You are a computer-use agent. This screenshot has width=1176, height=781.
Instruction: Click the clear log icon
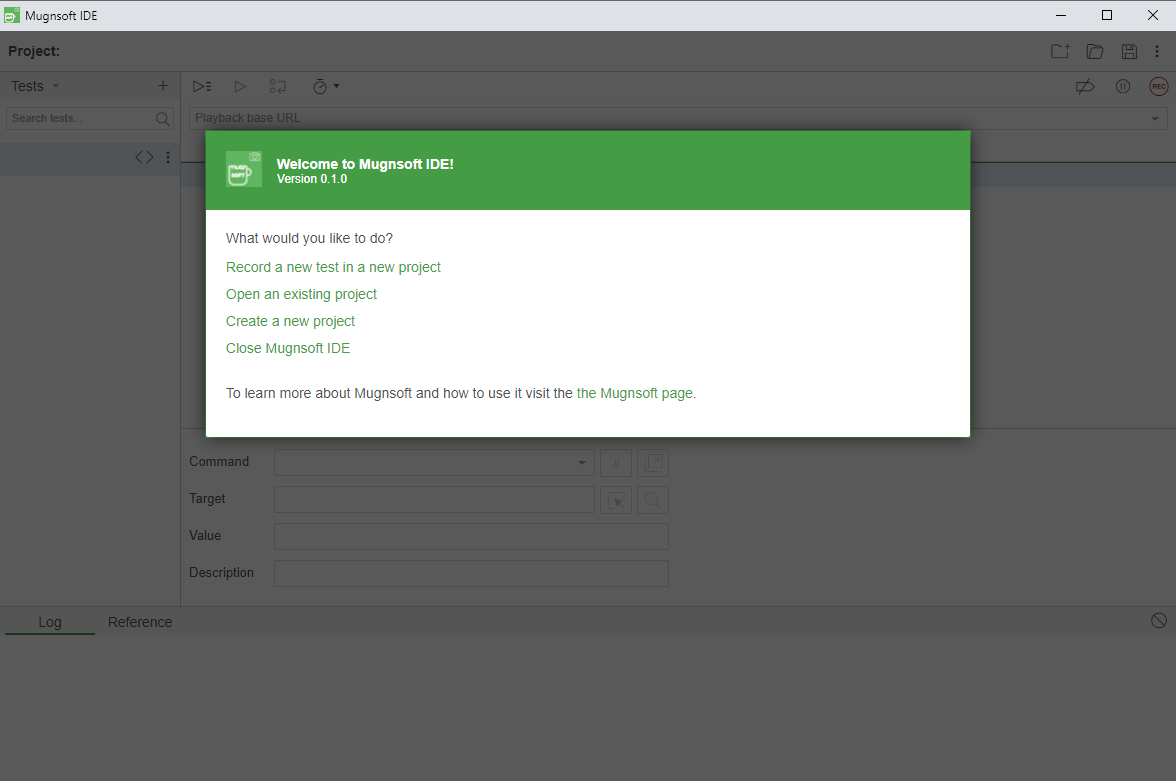click(x=1159, y=620)
